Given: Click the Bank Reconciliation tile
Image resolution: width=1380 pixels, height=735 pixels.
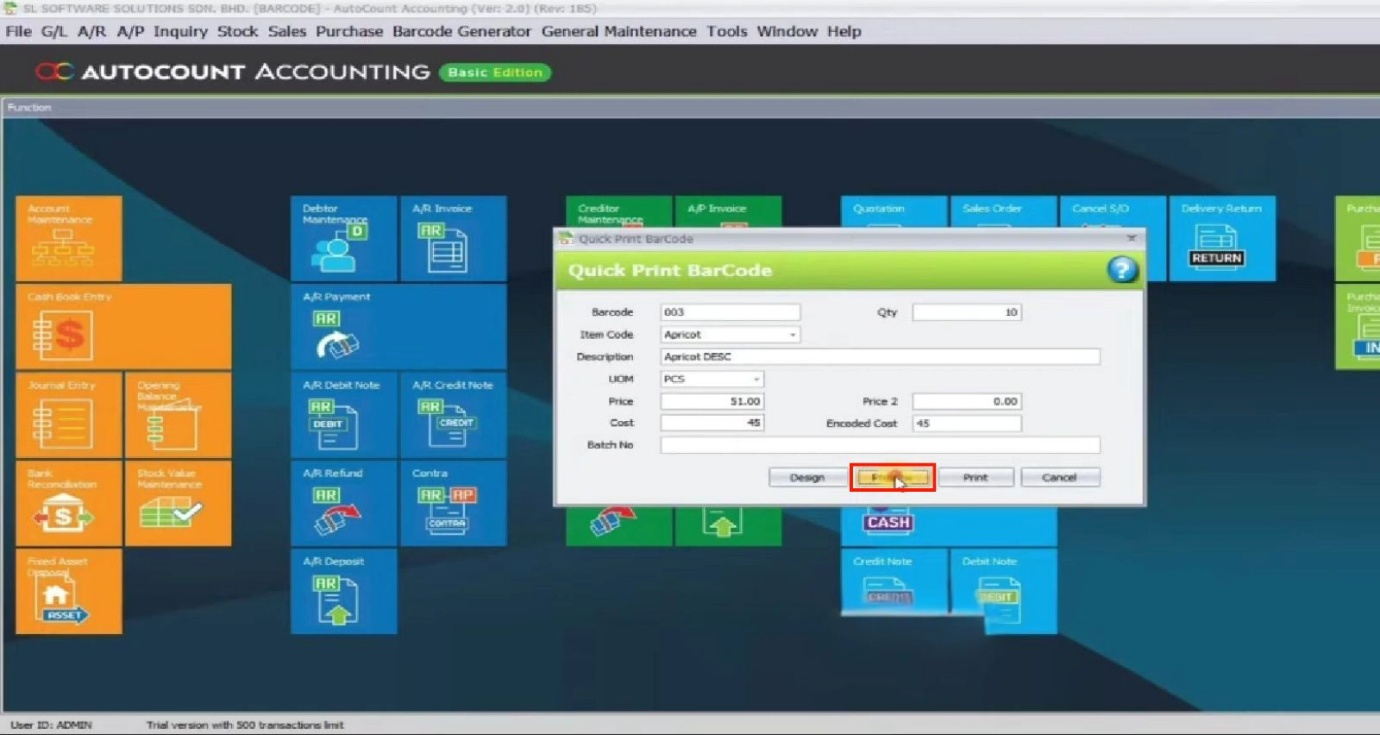Looking at the screenshot, I should (x=69, y=503).
